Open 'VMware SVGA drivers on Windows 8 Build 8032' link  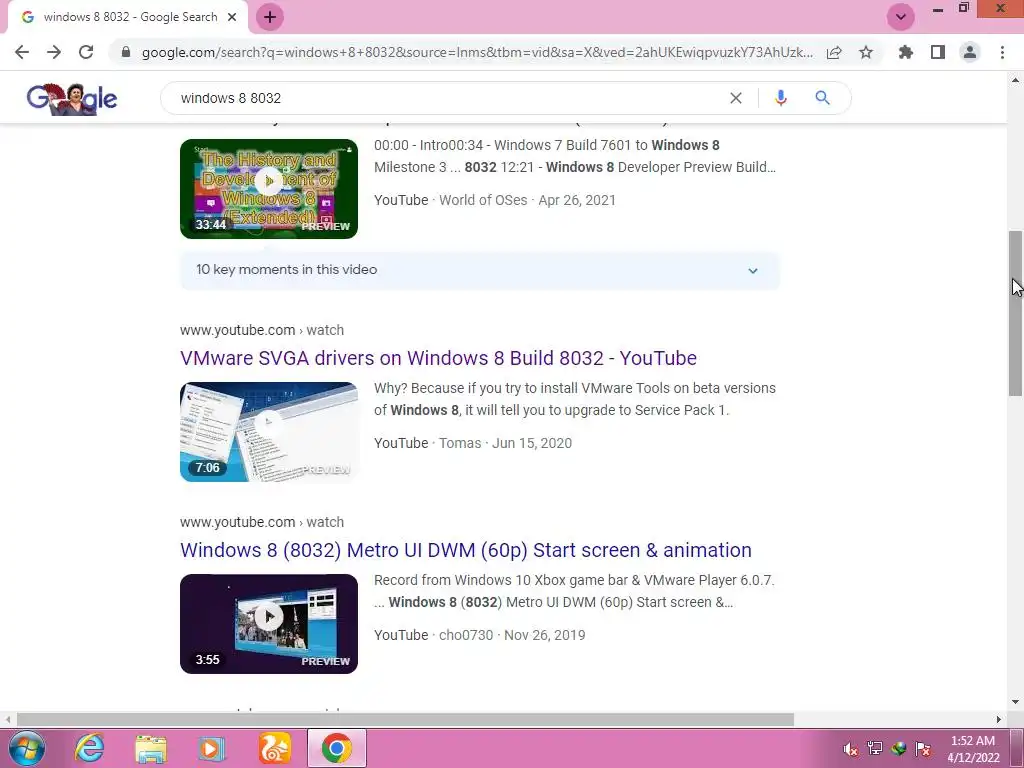click(x=438, y=358)
